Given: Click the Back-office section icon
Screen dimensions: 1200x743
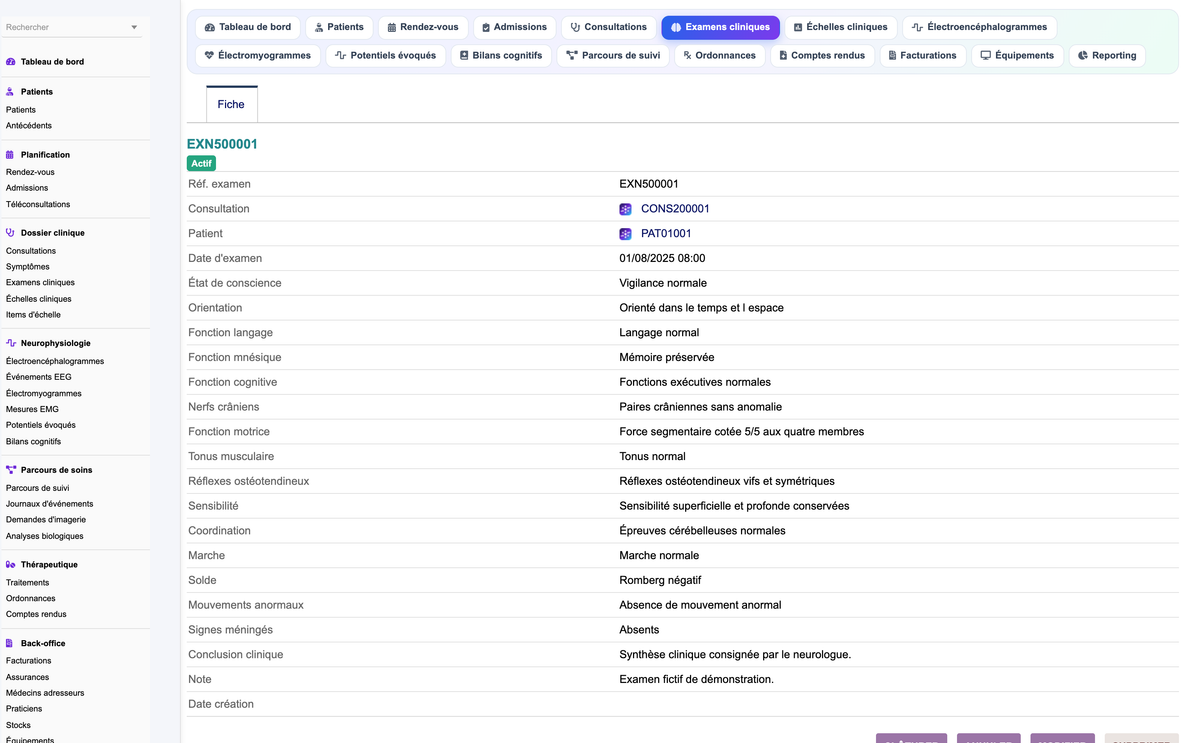Looking at the screenshot, I should coord(11,644).
